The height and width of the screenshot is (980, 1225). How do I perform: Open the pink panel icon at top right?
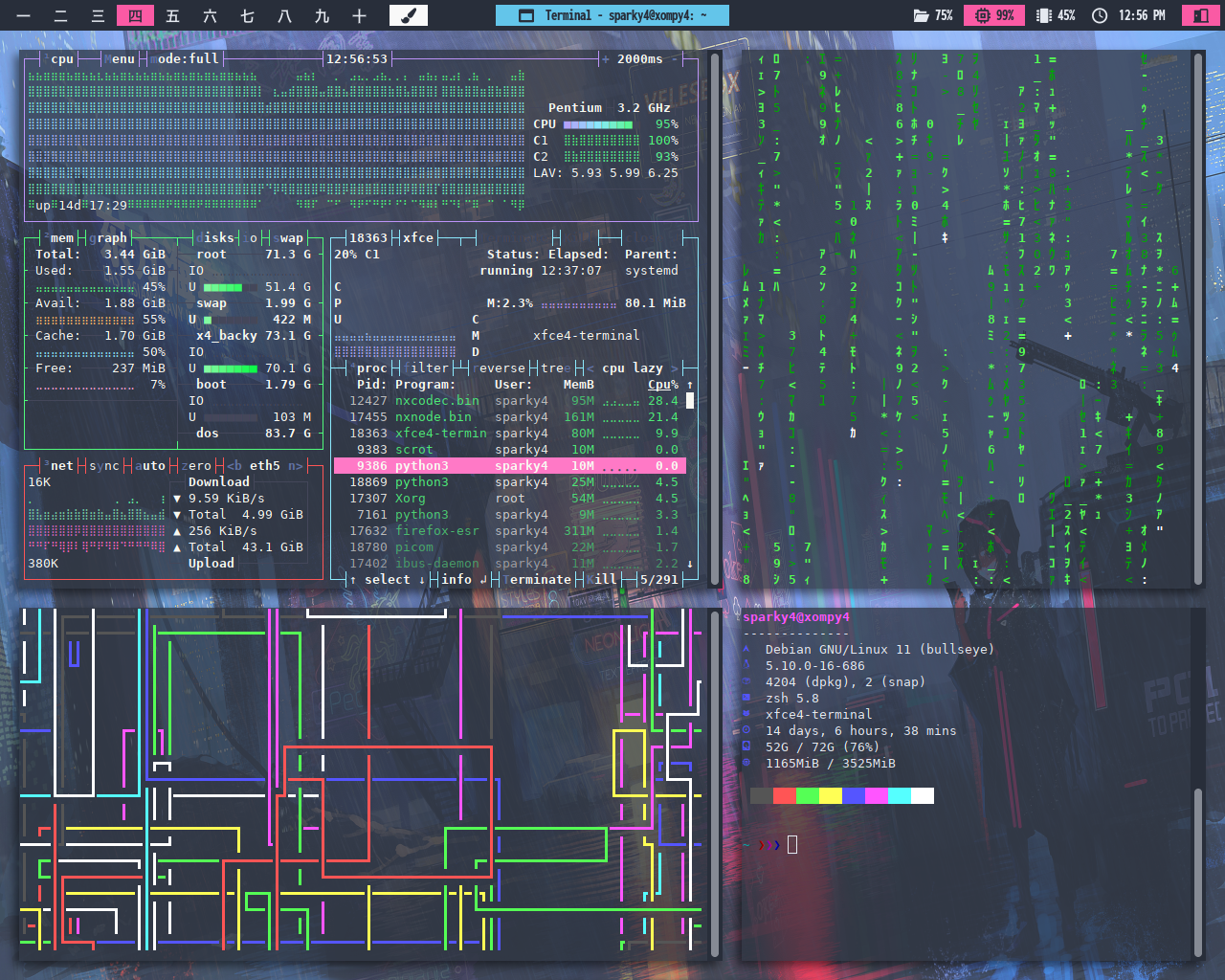point(1200,15)
